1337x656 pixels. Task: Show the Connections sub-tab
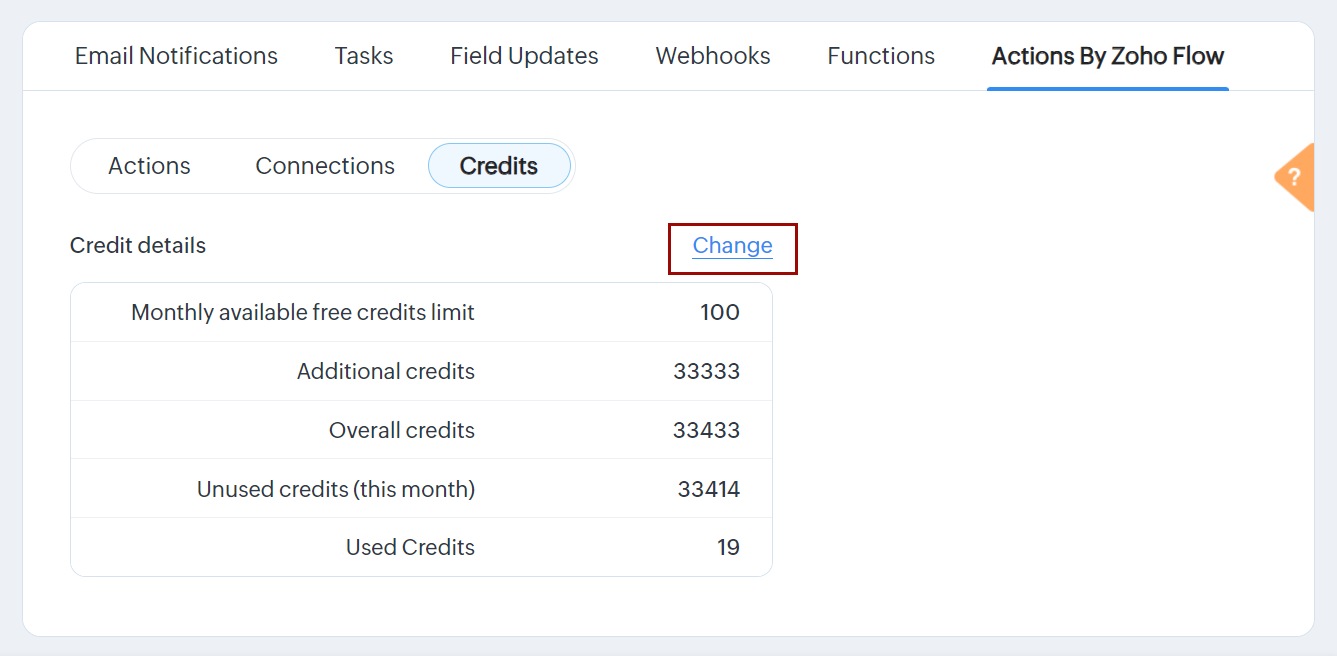325,166
